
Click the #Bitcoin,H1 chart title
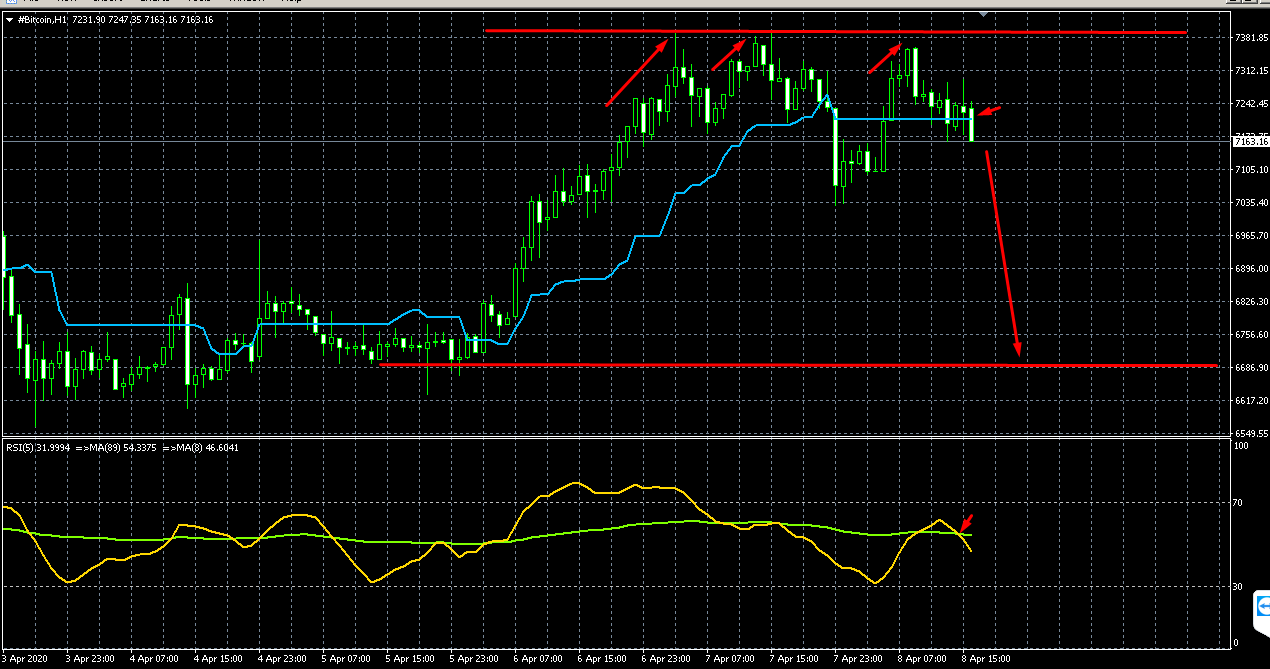pos(44,19)
